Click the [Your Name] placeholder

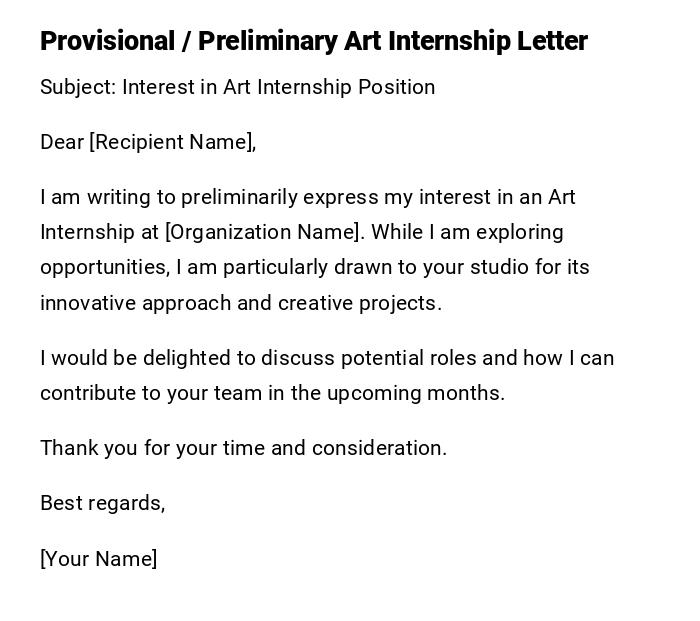pyautogui.click(x=98, y=559)
